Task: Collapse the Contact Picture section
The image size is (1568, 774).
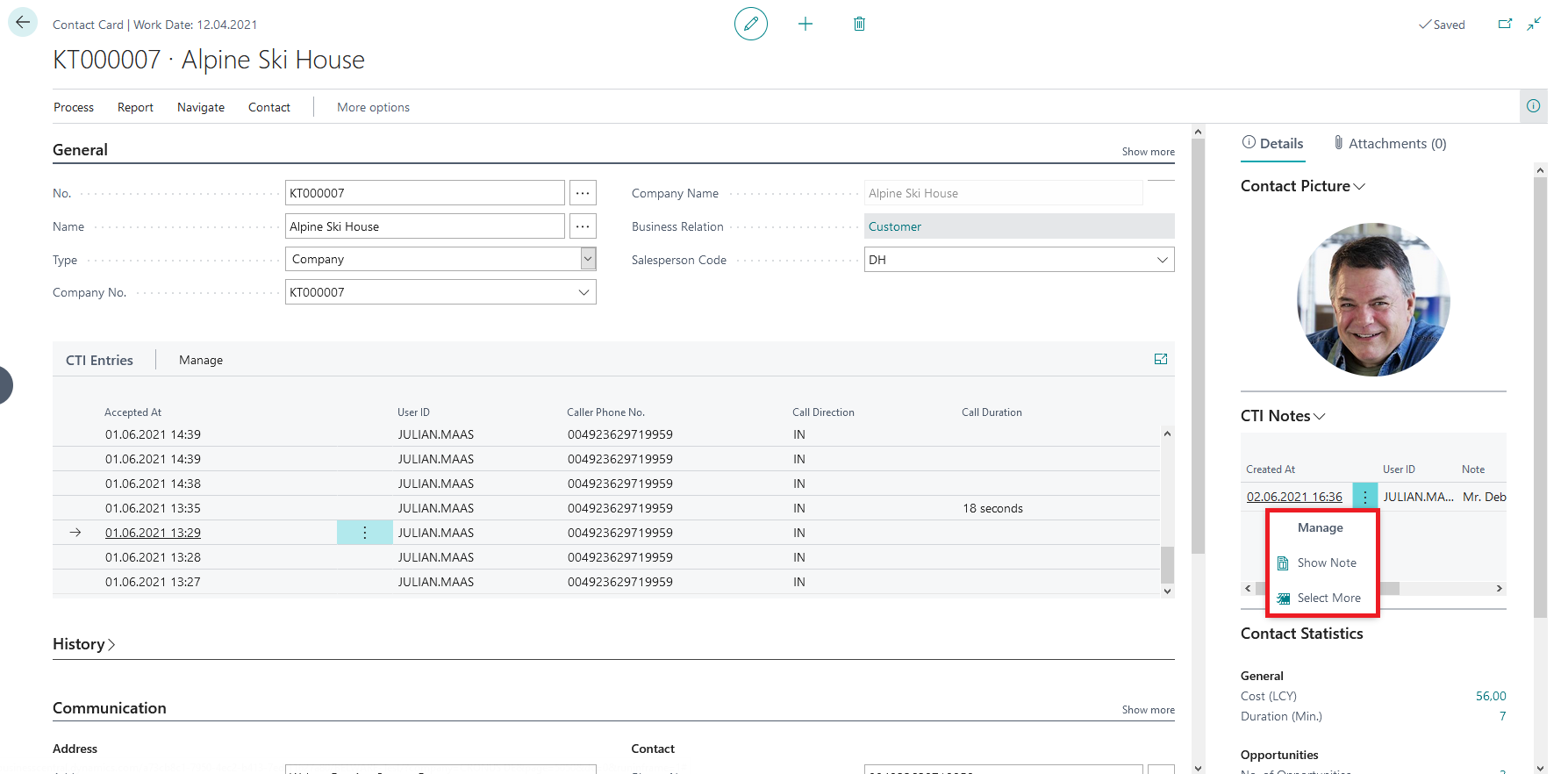Action: 1303,186
